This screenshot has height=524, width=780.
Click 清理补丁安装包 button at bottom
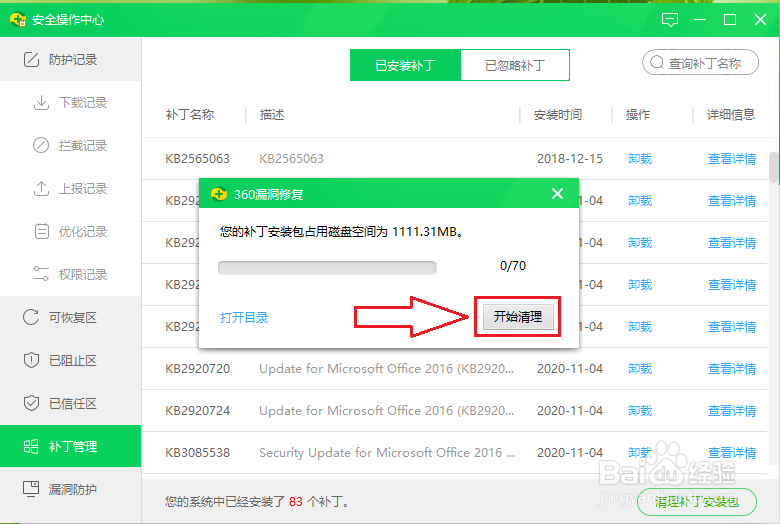(x=697, y=502)
